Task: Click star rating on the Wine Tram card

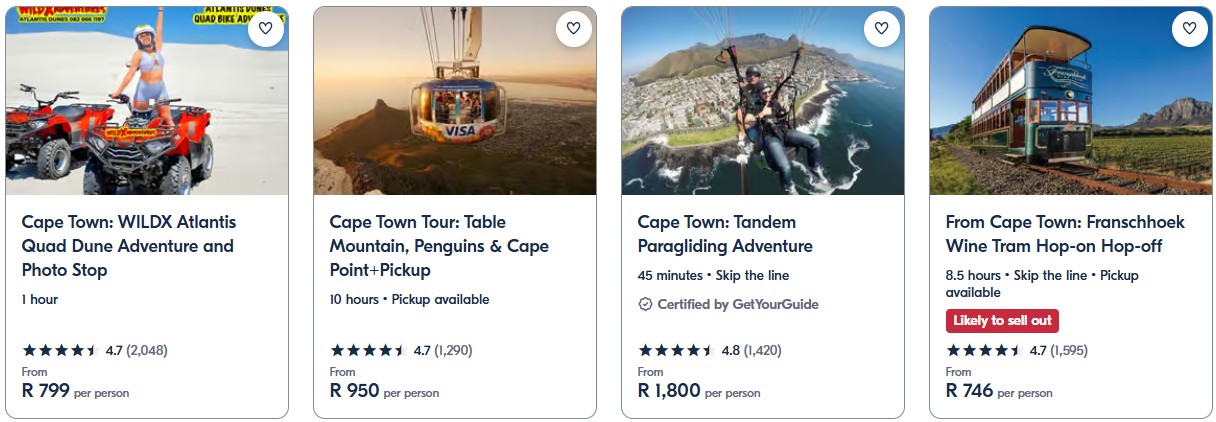Action: click(x=984, y=350)
